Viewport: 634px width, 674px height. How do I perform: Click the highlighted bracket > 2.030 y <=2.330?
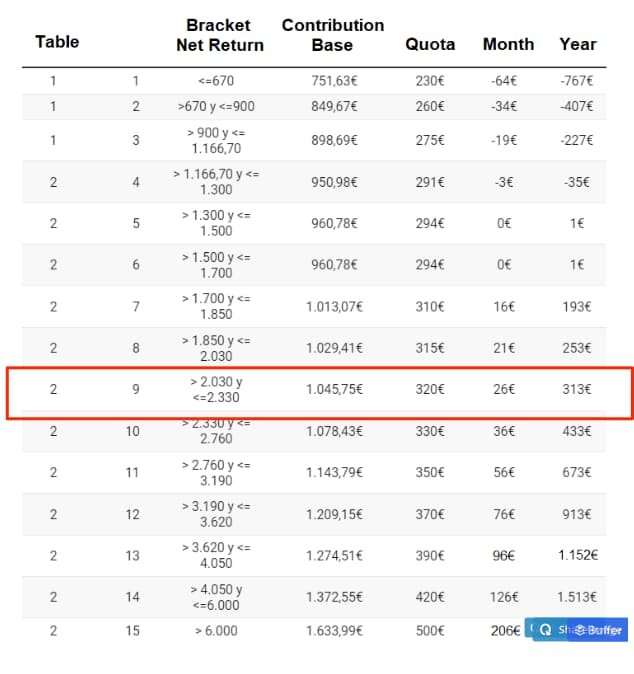(217, 389)
